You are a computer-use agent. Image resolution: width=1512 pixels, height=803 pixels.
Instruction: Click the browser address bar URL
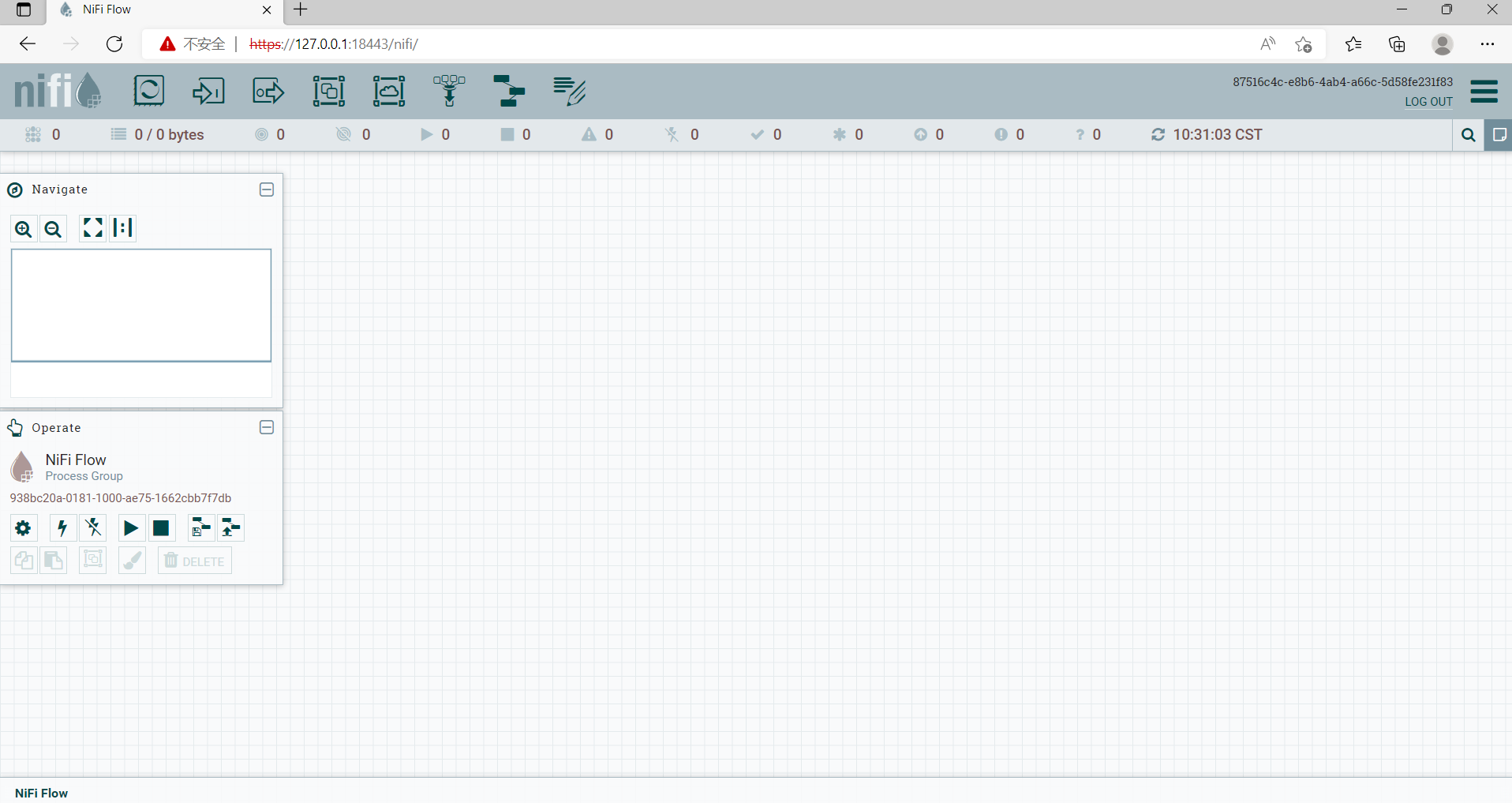334,44
